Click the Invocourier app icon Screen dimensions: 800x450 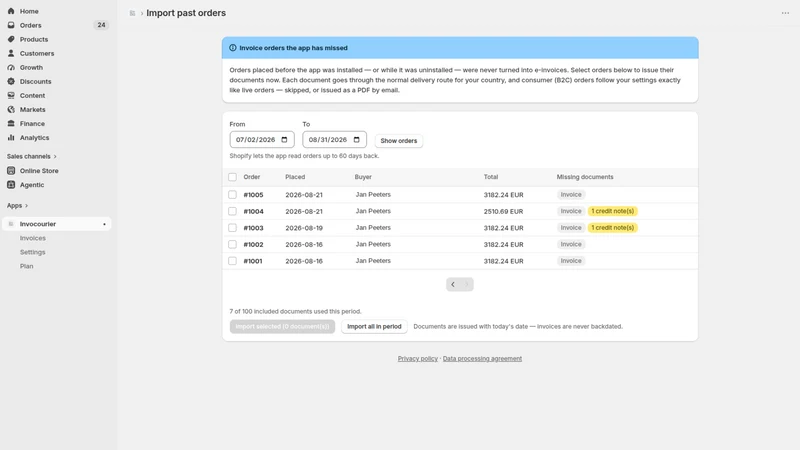(11, 224)
